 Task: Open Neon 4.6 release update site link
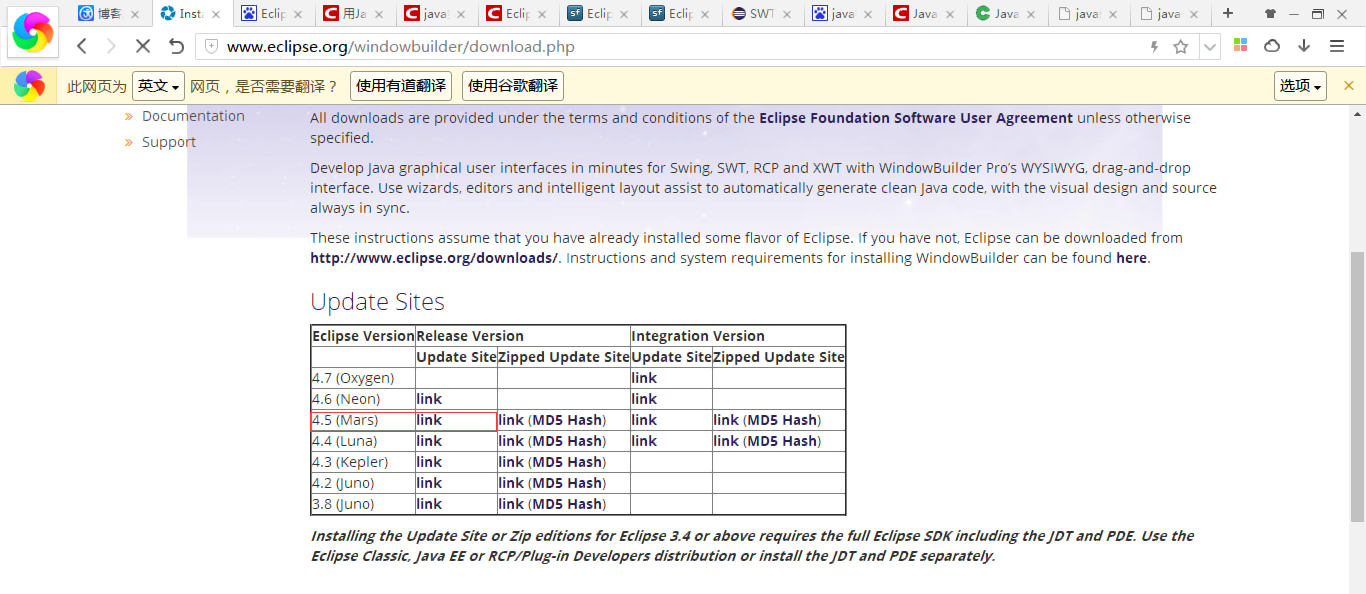[429, 399]
